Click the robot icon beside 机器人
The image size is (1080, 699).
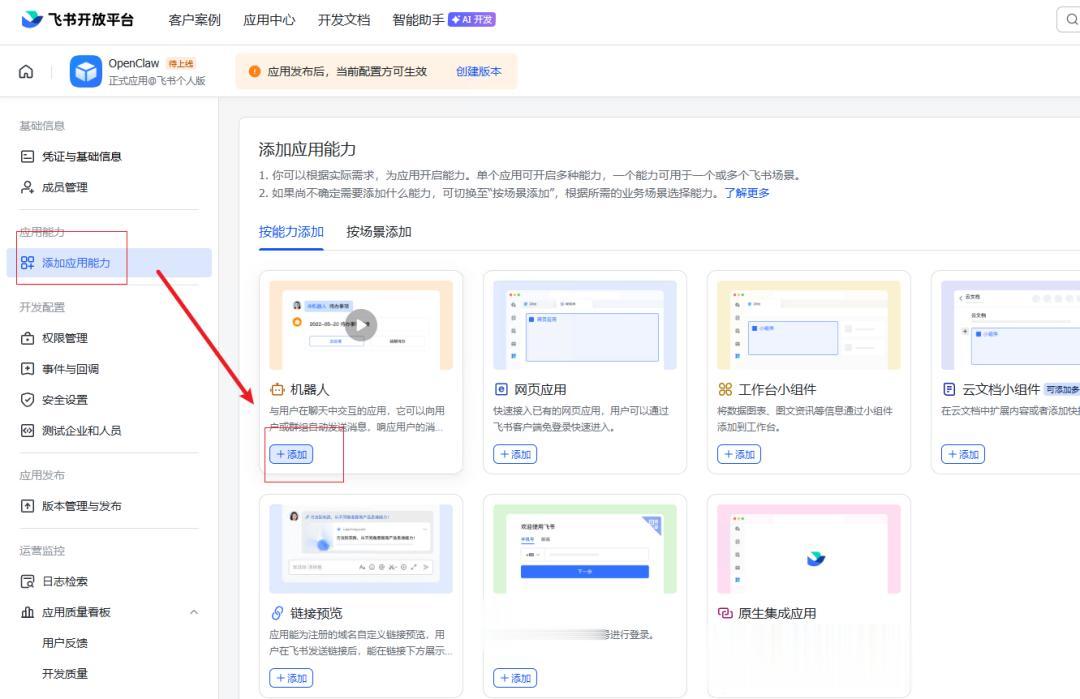(277, 390)
